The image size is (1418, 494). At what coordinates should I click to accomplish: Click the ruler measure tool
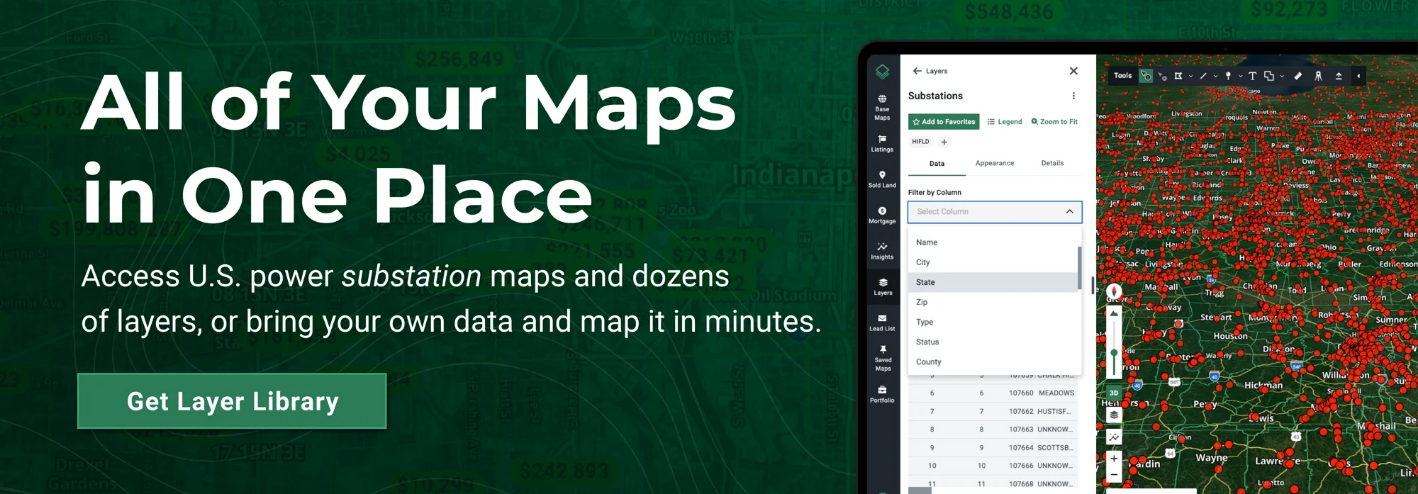[x=1298, y=76]
